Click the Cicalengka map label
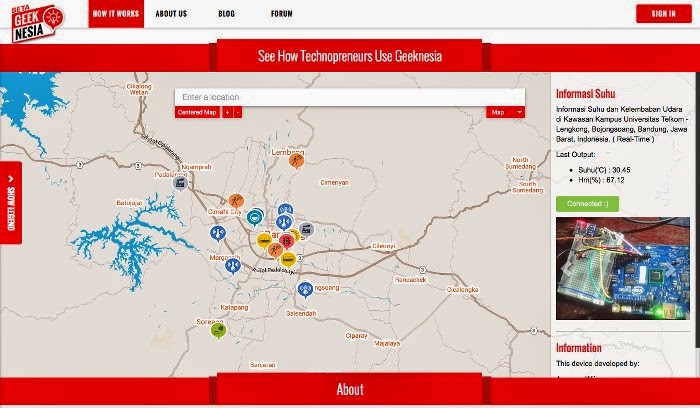The width and height of the screenshot is (700, 408). [462, 289]
